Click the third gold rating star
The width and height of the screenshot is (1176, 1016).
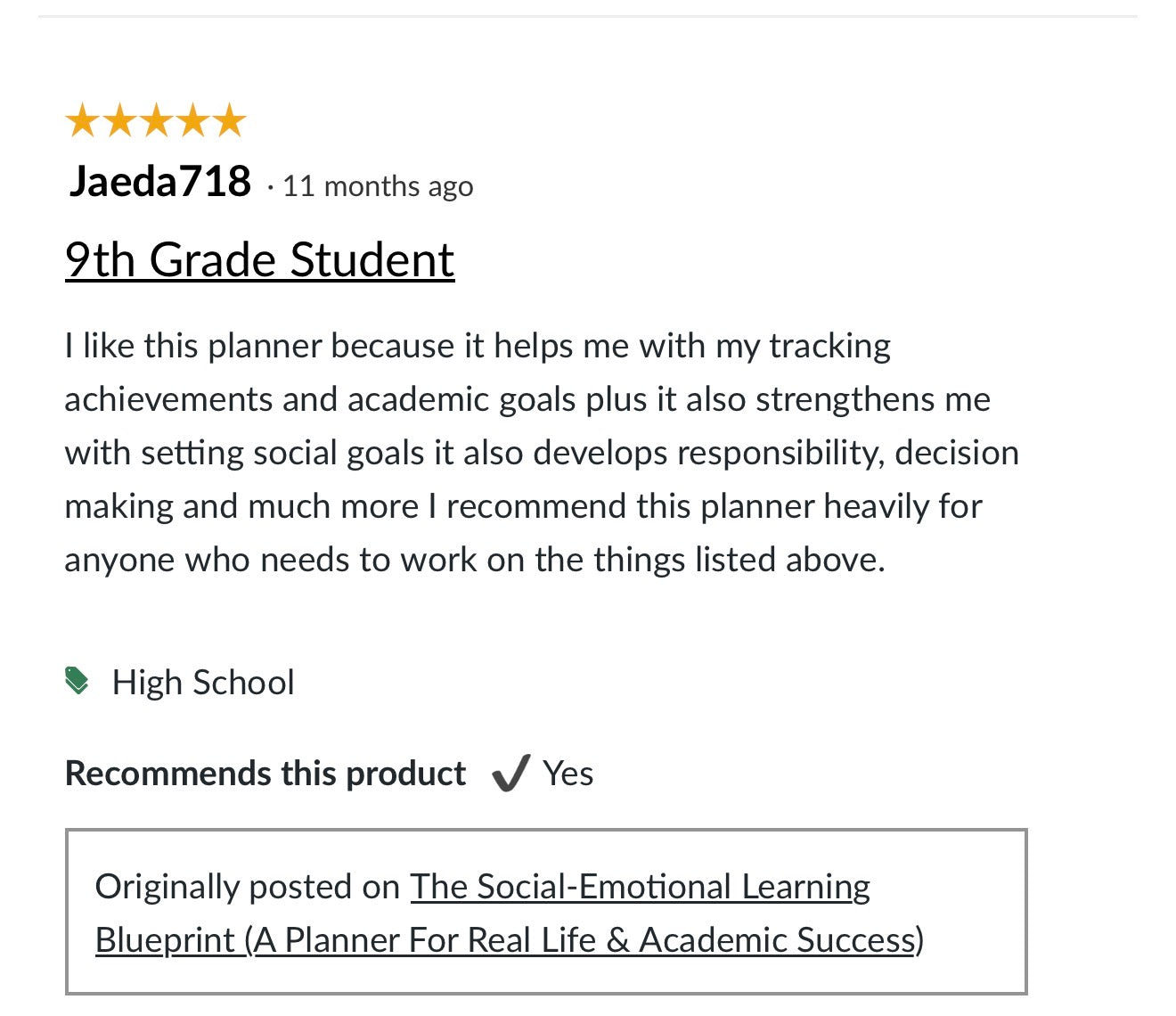click(x=156, y=120)
